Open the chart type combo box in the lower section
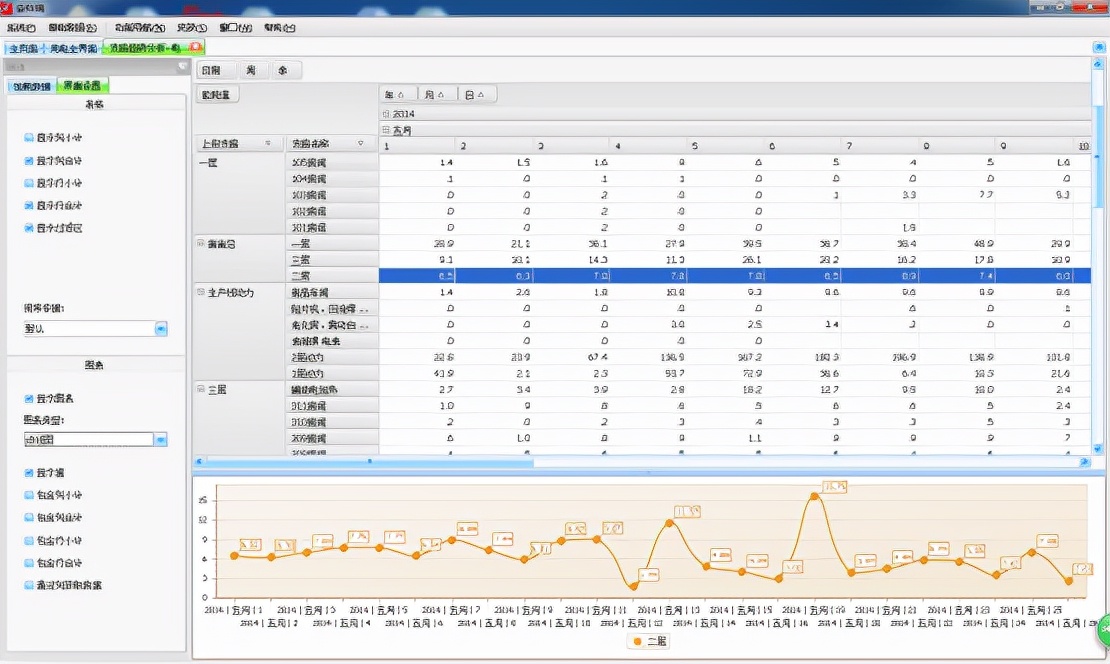1110x664 pixels. tap(161, 440)
